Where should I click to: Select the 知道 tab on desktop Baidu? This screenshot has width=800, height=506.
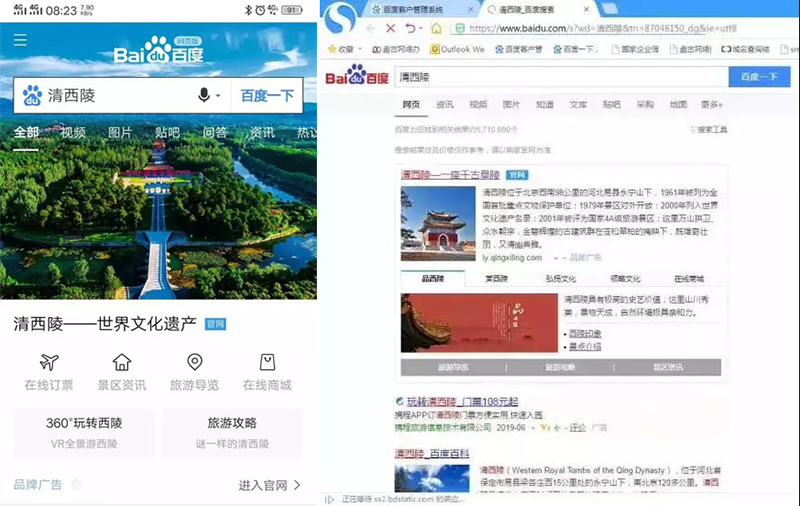tap(545, 105)
